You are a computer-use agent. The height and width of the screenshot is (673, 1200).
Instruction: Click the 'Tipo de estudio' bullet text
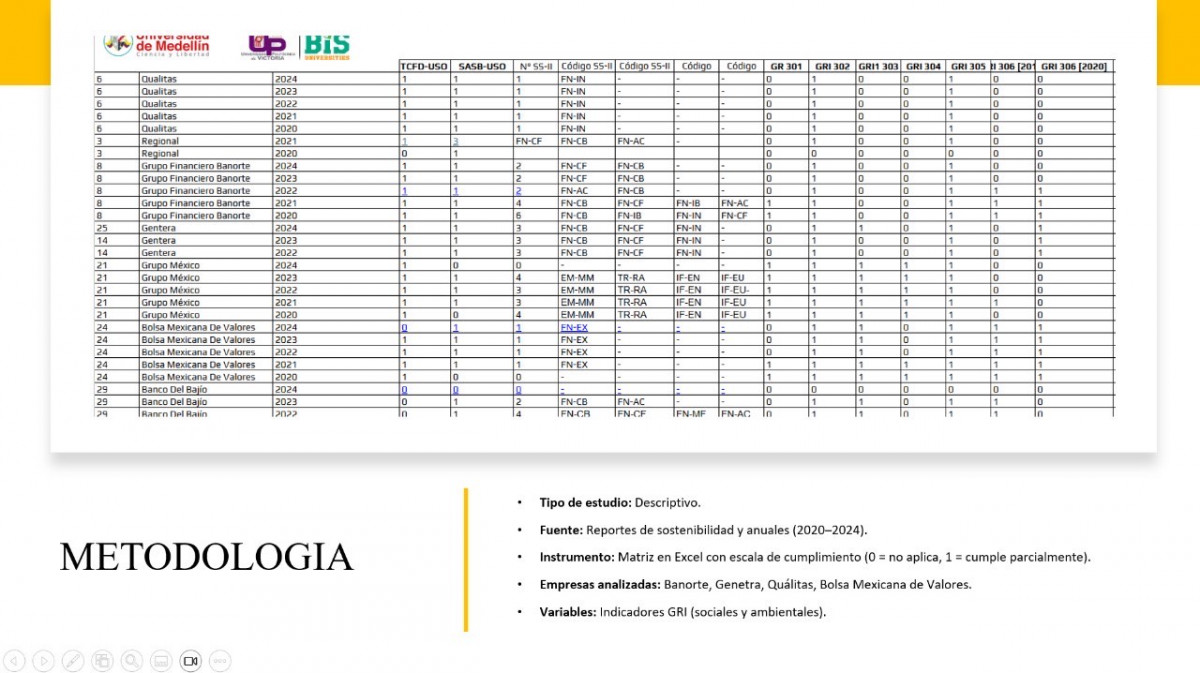(x=619, y=502)
